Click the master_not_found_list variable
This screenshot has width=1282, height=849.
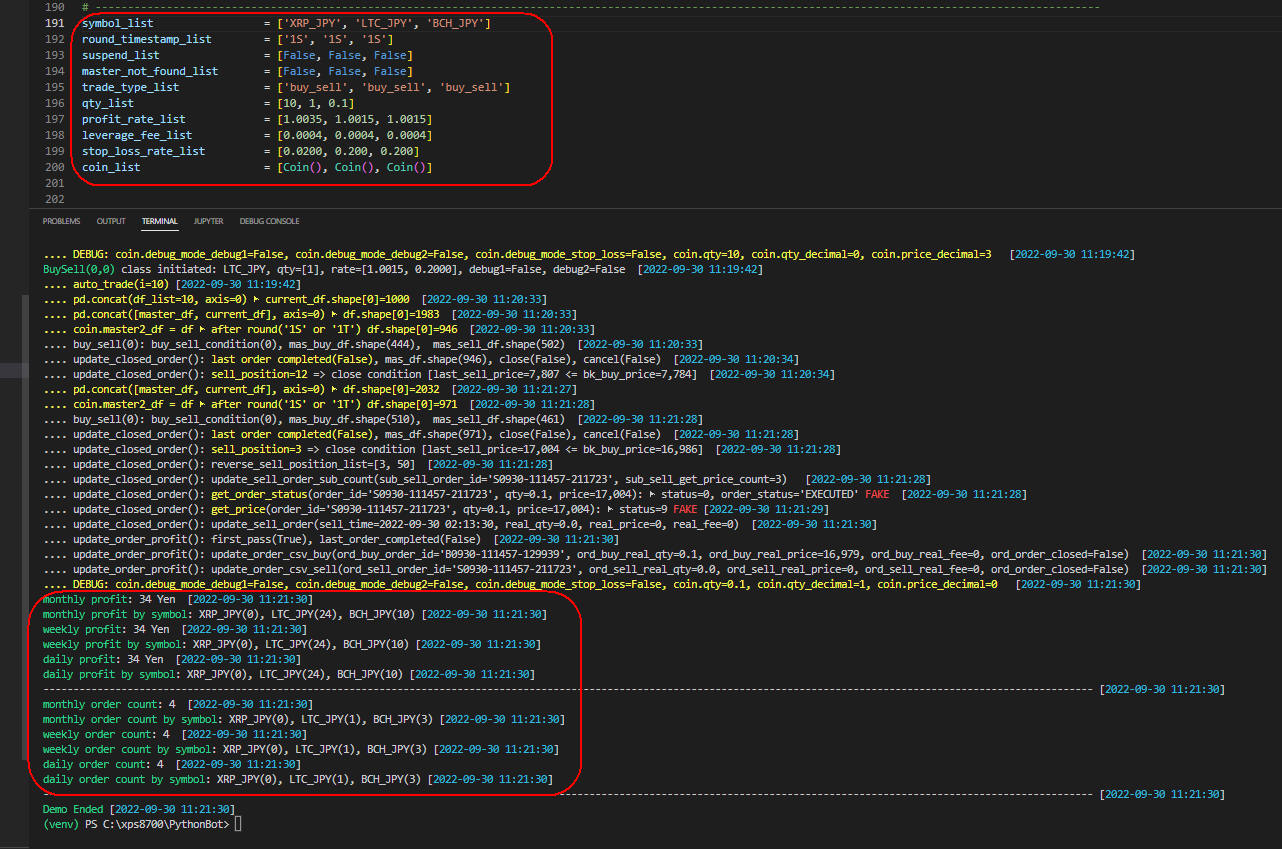click(x=150, y=71)
